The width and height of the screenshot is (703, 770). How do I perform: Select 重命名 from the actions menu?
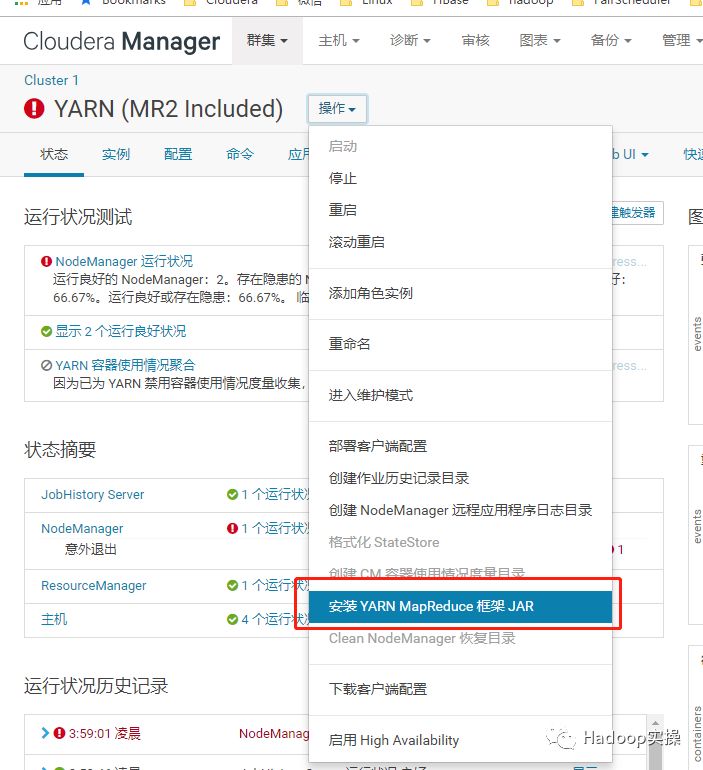pos(460,344)
